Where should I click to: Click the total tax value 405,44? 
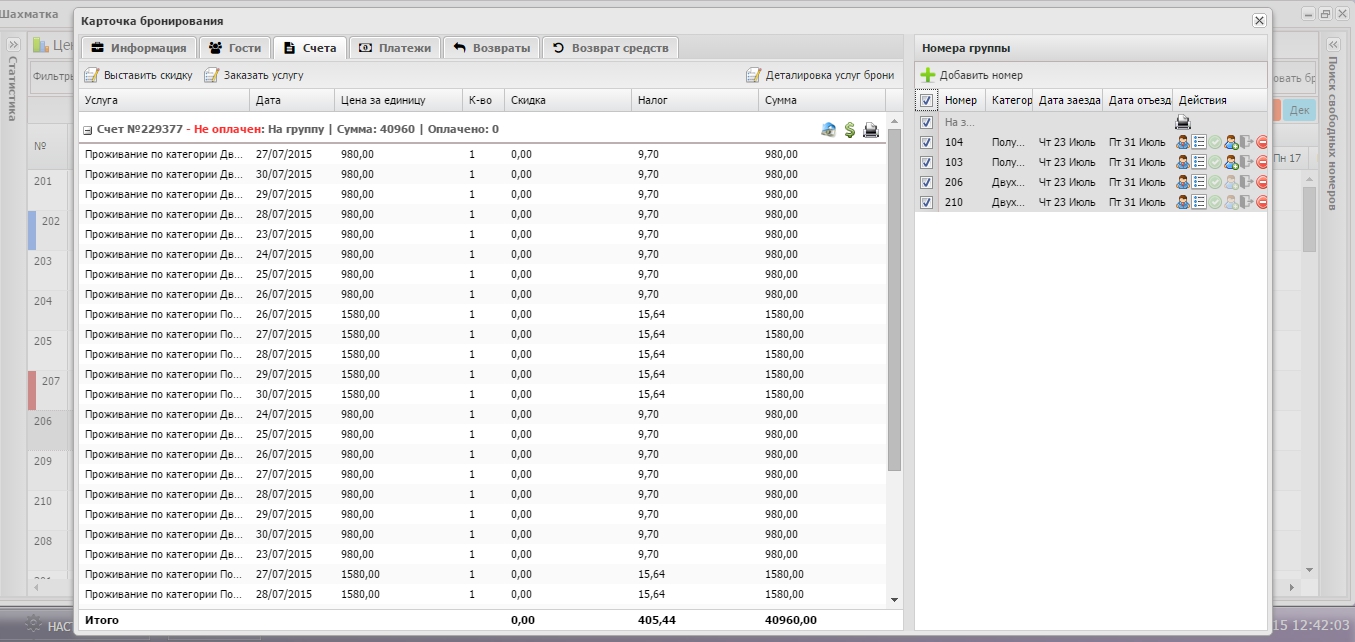tap(656, 620)
